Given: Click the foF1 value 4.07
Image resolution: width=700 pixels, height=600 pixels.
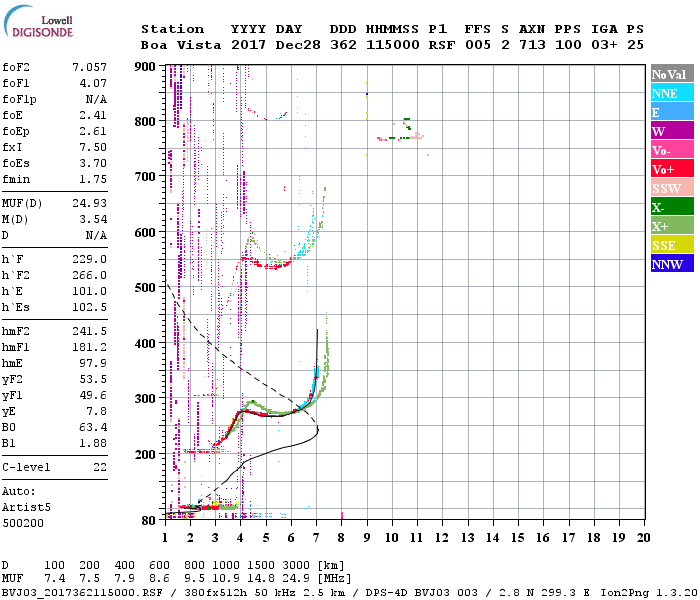Looking at the screenshot, I should tap(93, 83).
